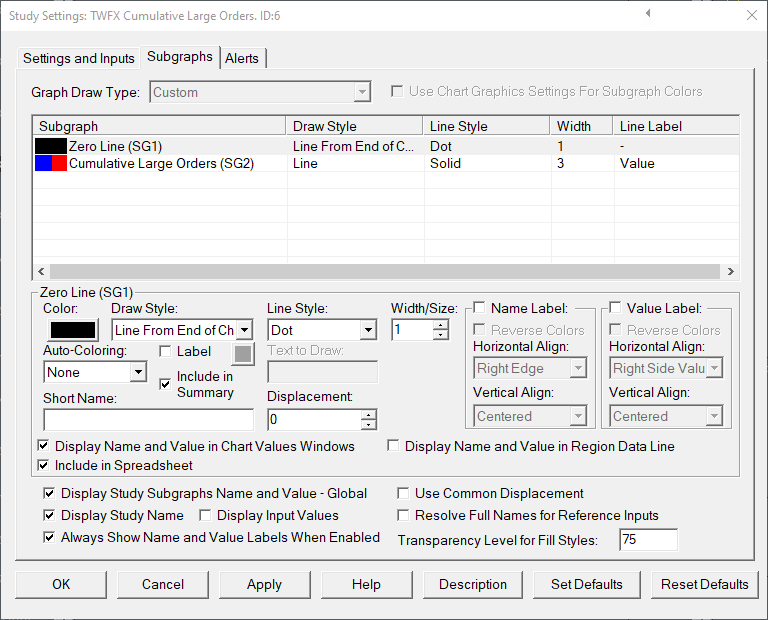Click the Cumulative Large Orders blue-red swatch

pyautogui.click(x=51, y=163)
